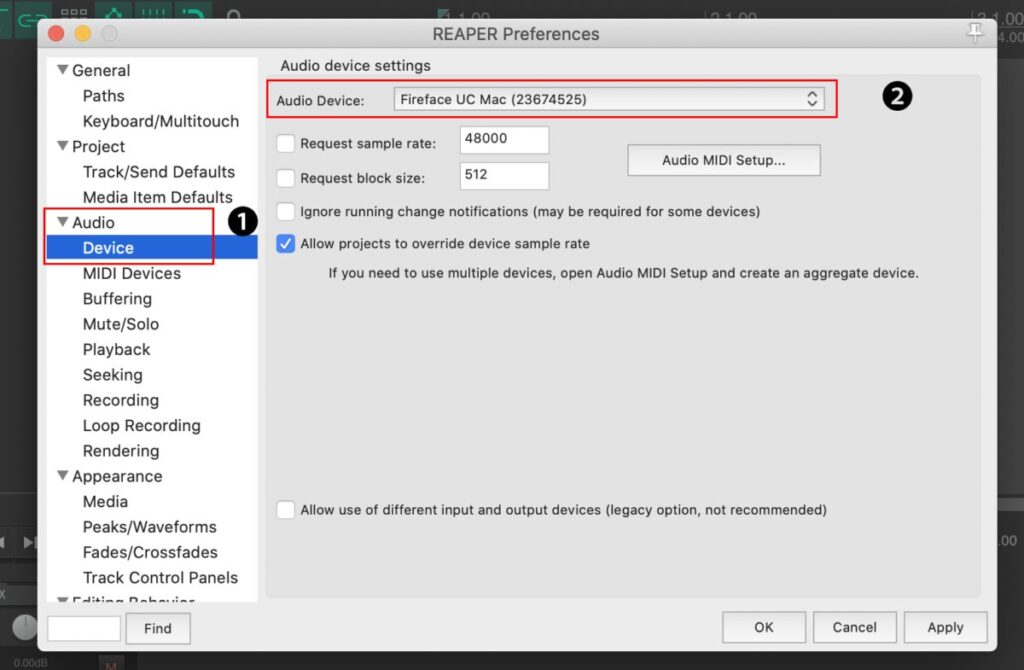Enable the Request block size checkbox
The height and width of the screenshot is (670, 1024).
[286, 179]
